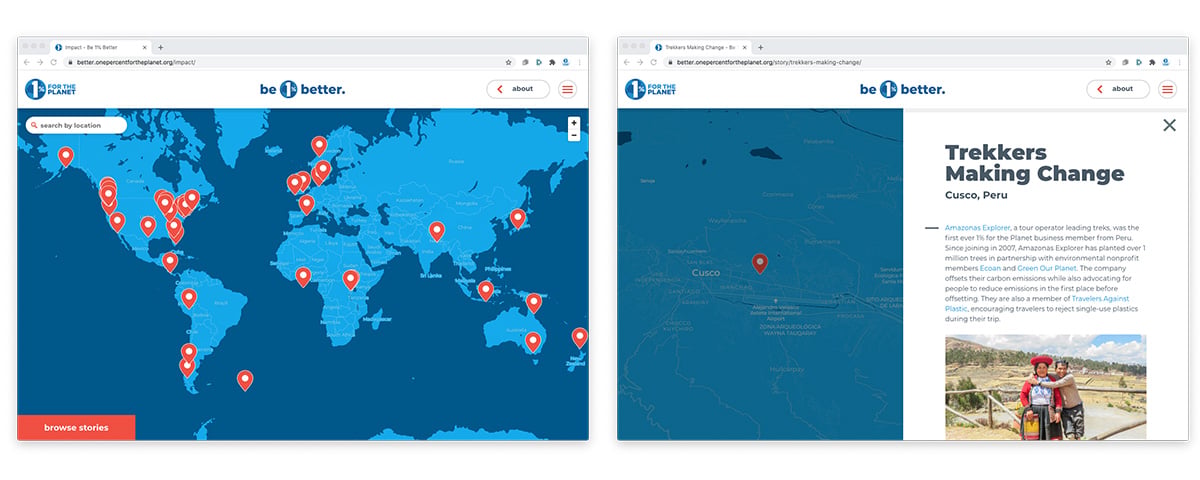Select the Papua New Guinea map pin
This screenshot has height=480, width=1200.
click(534, 303)
